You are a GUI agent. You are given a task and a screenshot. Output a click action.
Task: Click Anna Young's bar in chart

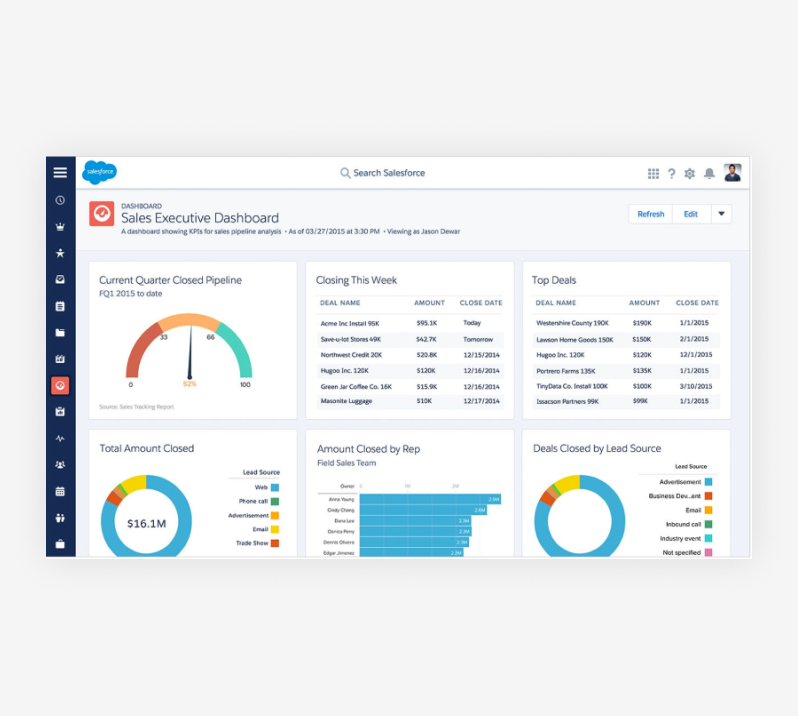coord(430,500)
